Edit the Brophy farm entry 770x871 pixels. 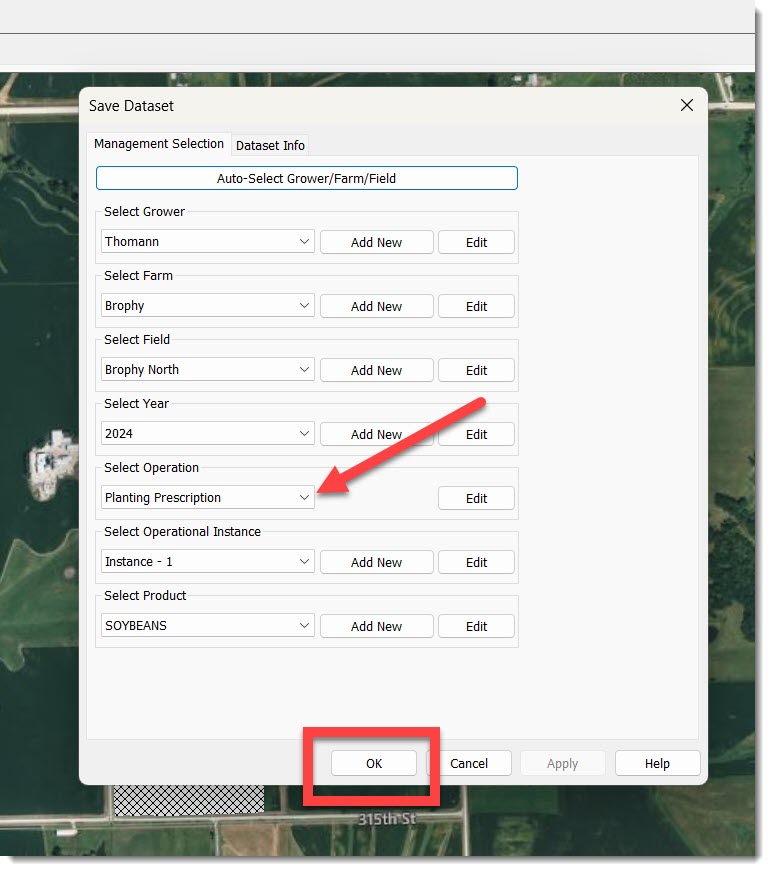476,306
